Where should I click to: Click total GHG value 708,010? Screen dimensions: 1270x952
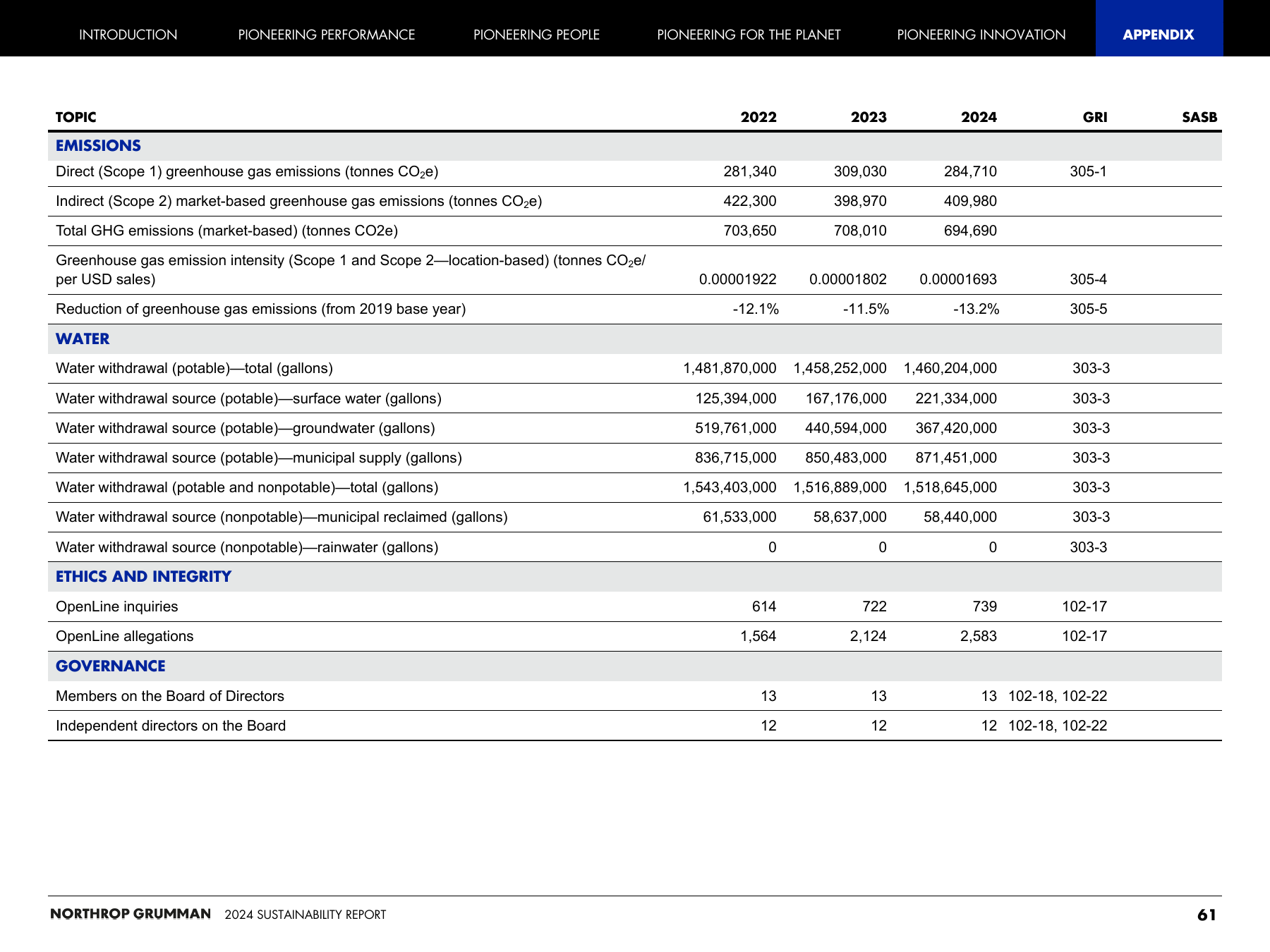pos(860,231)
